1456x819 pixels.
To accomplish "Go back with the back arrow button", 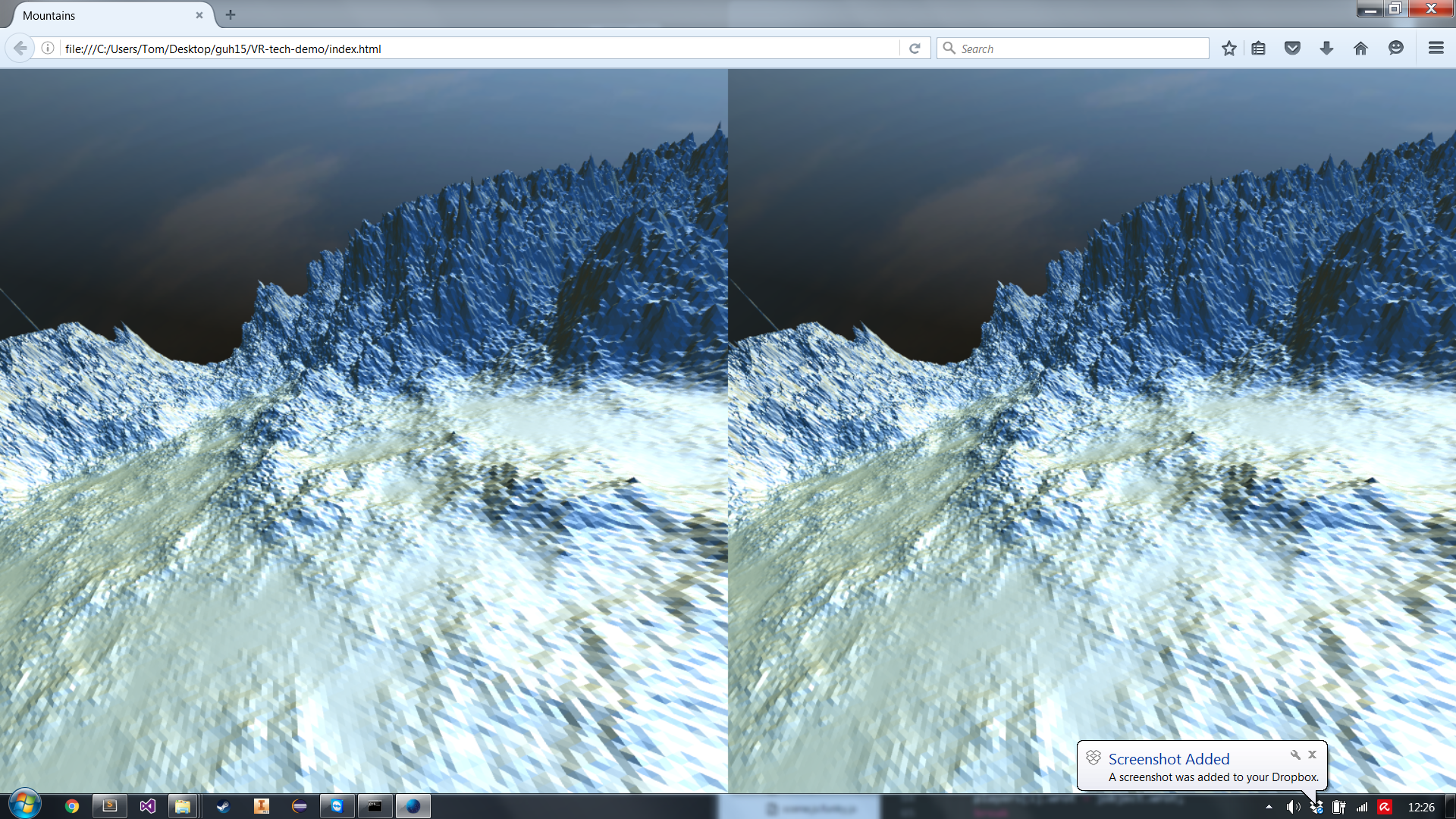I will (20, 49).
